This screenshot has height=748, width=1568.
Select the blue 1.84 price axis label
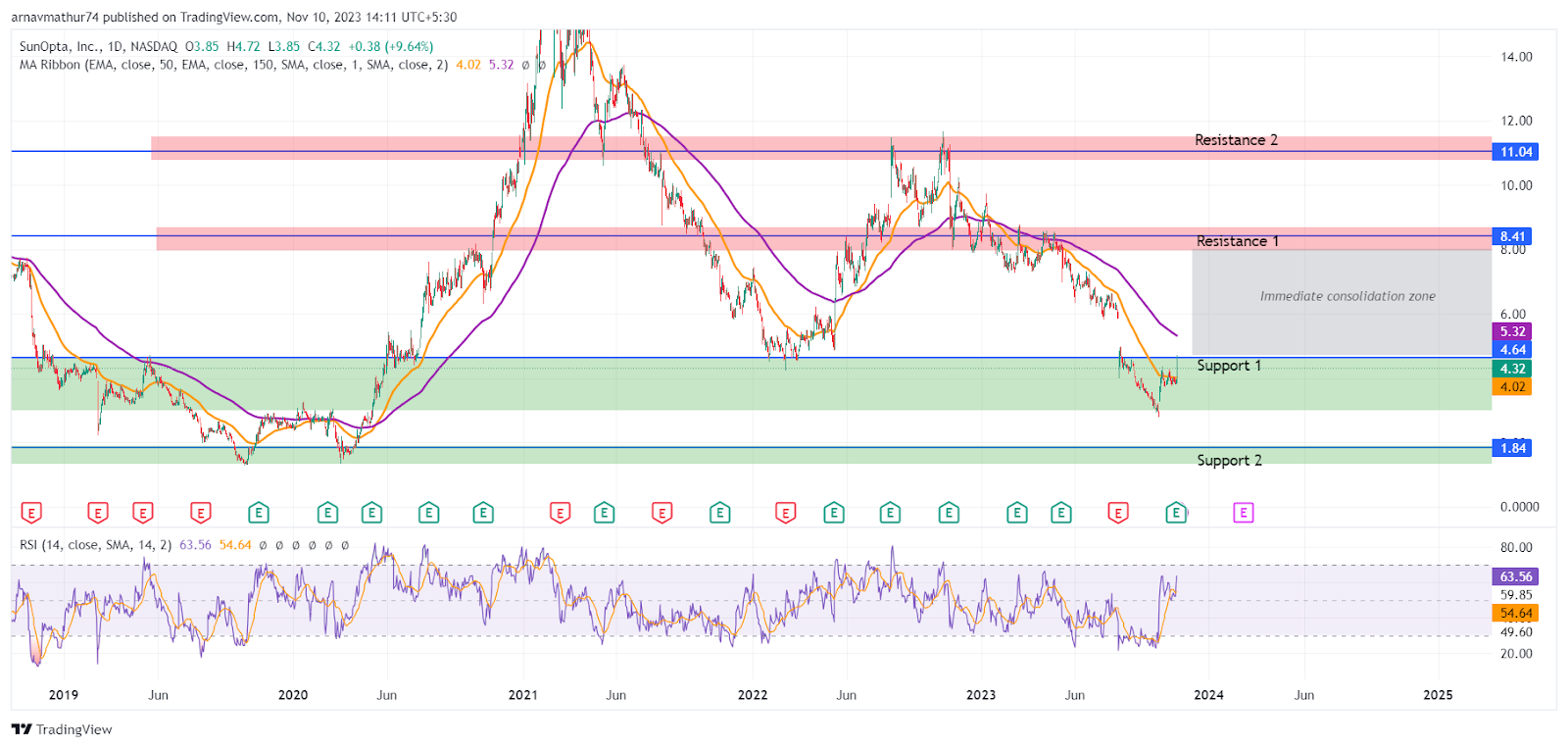[x=1512, y=448]
